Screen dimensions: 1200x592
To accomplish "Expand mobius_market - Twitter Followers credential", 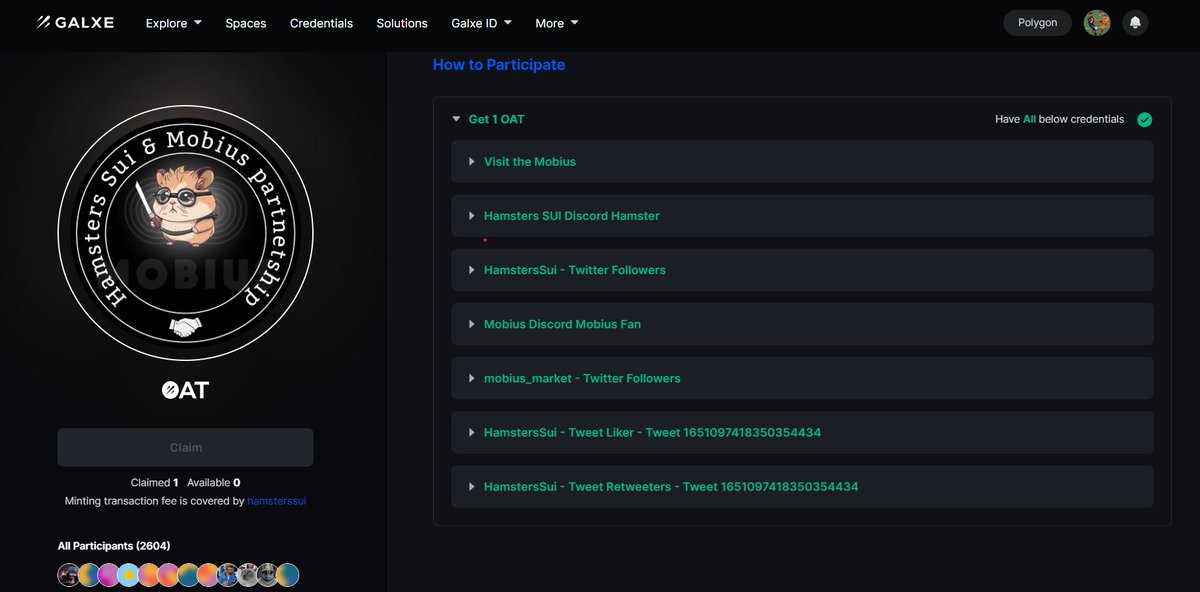I will coord(802,378).
